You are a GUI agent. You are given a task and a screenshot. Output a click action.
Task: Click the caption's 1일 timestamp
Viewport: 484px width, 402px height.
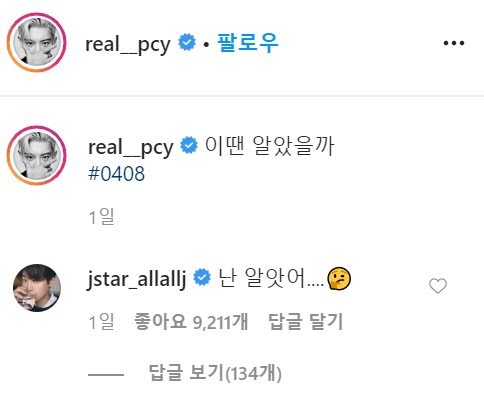[101, 217]
